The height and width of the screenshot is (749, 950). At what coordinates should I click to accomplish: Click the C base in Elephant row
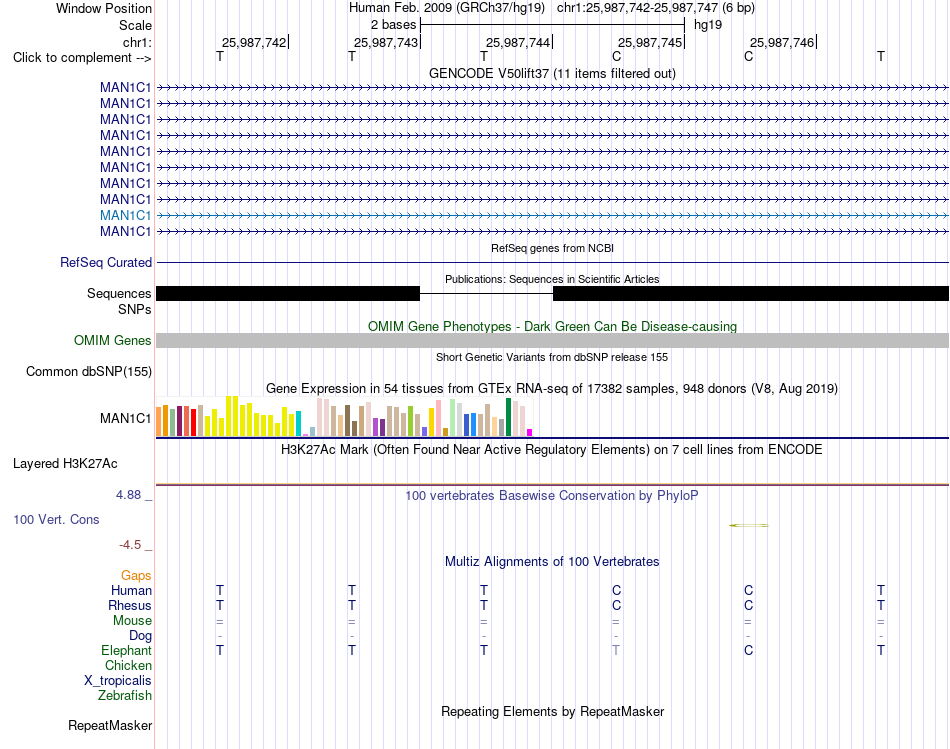pos(749,650)
